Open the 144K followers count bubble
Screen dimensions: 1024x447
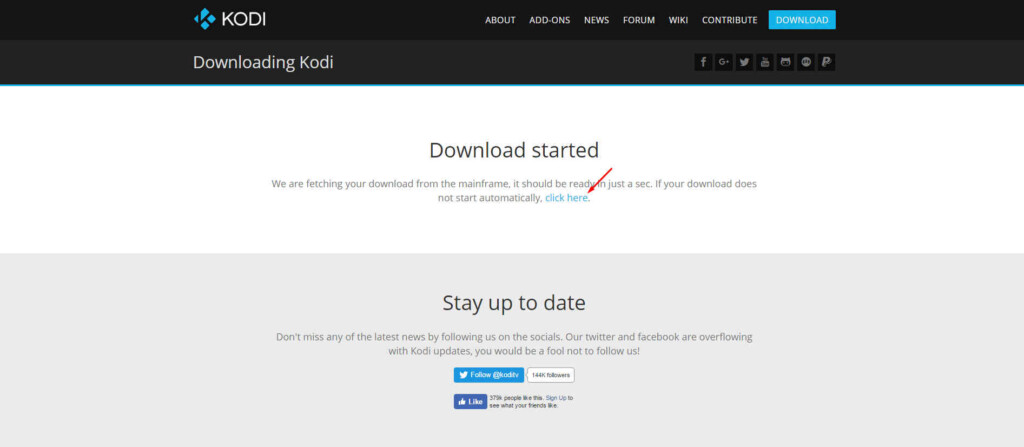coord(551,375)
